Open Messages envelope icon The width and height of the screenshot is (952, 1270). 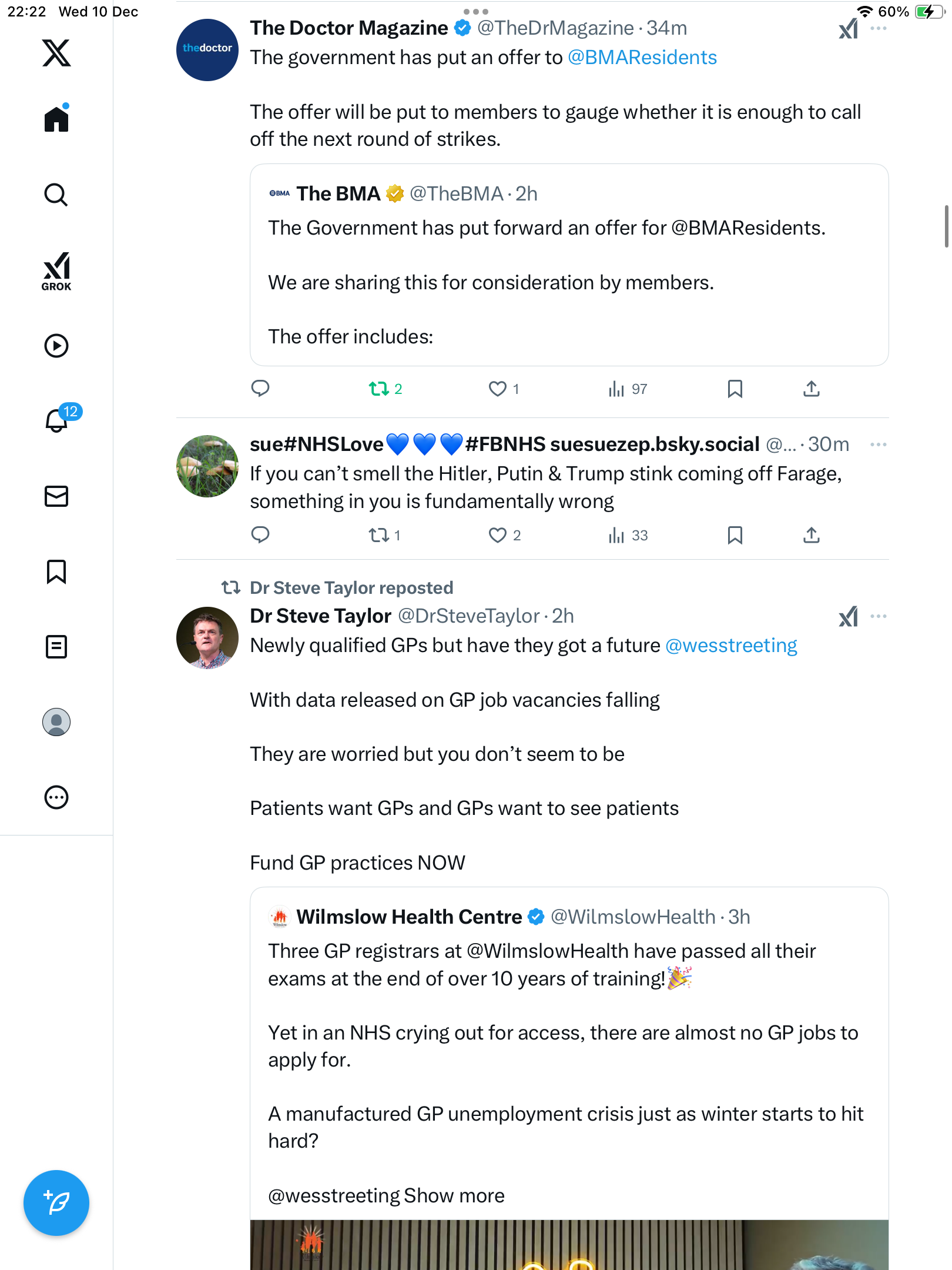pyautogui.click(x=56, y=496)
